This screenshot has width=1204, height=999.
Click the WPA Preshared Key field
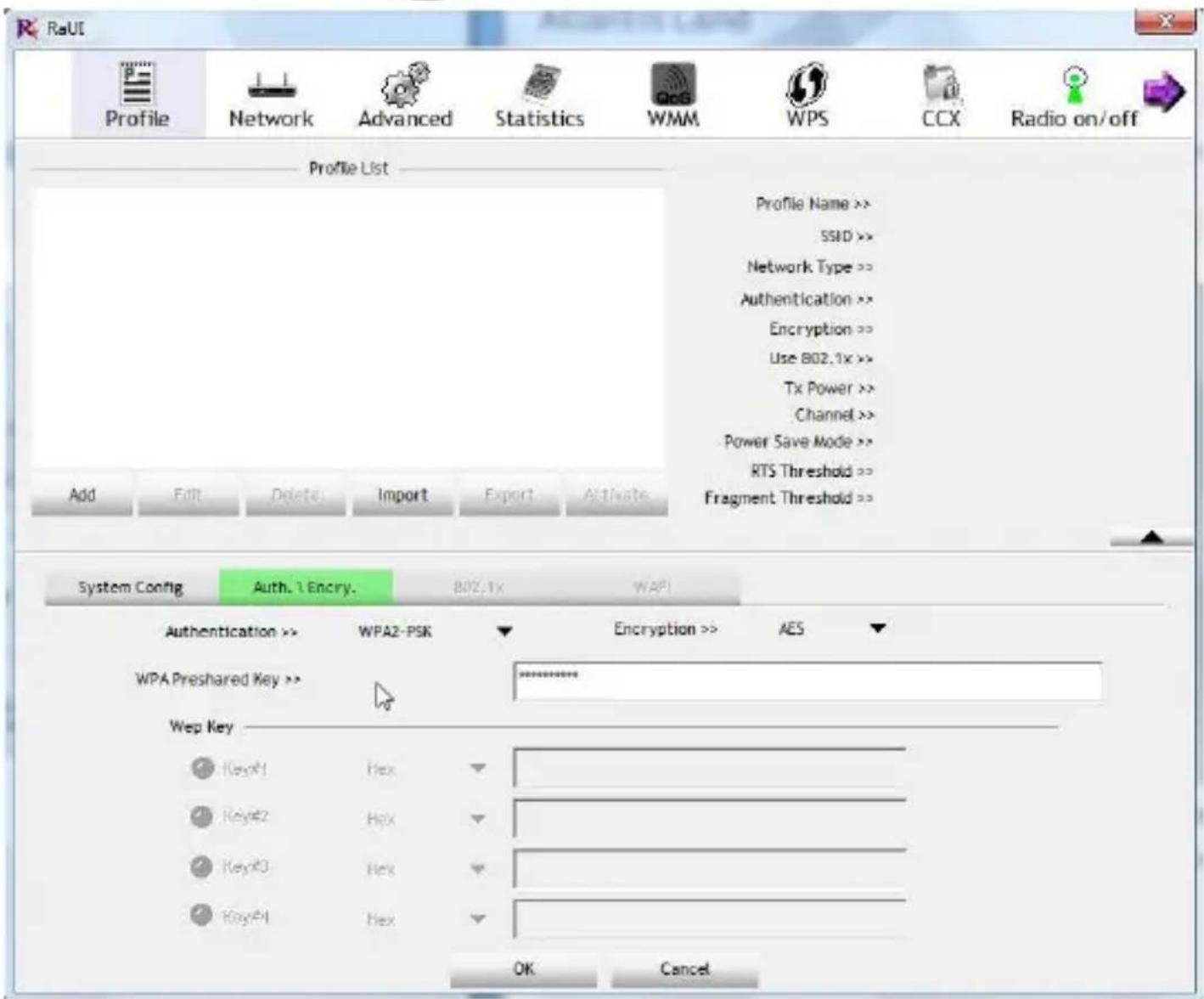807,680
